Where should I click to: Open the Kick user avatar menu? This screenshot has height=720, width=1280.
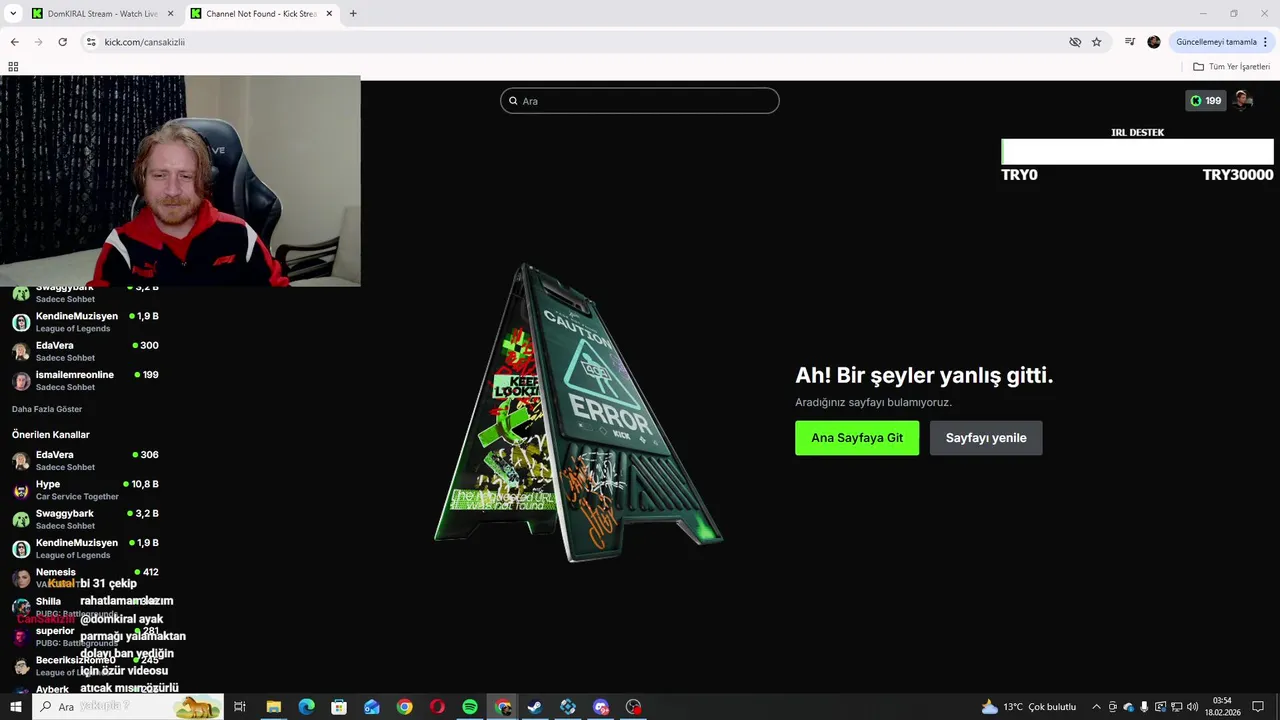(1243, 100)
